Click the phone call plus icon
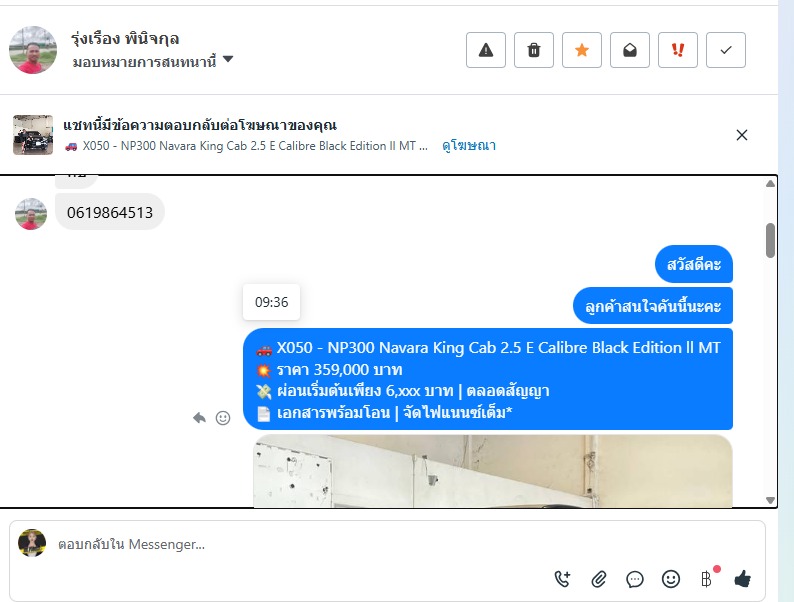 click(563, 579)
